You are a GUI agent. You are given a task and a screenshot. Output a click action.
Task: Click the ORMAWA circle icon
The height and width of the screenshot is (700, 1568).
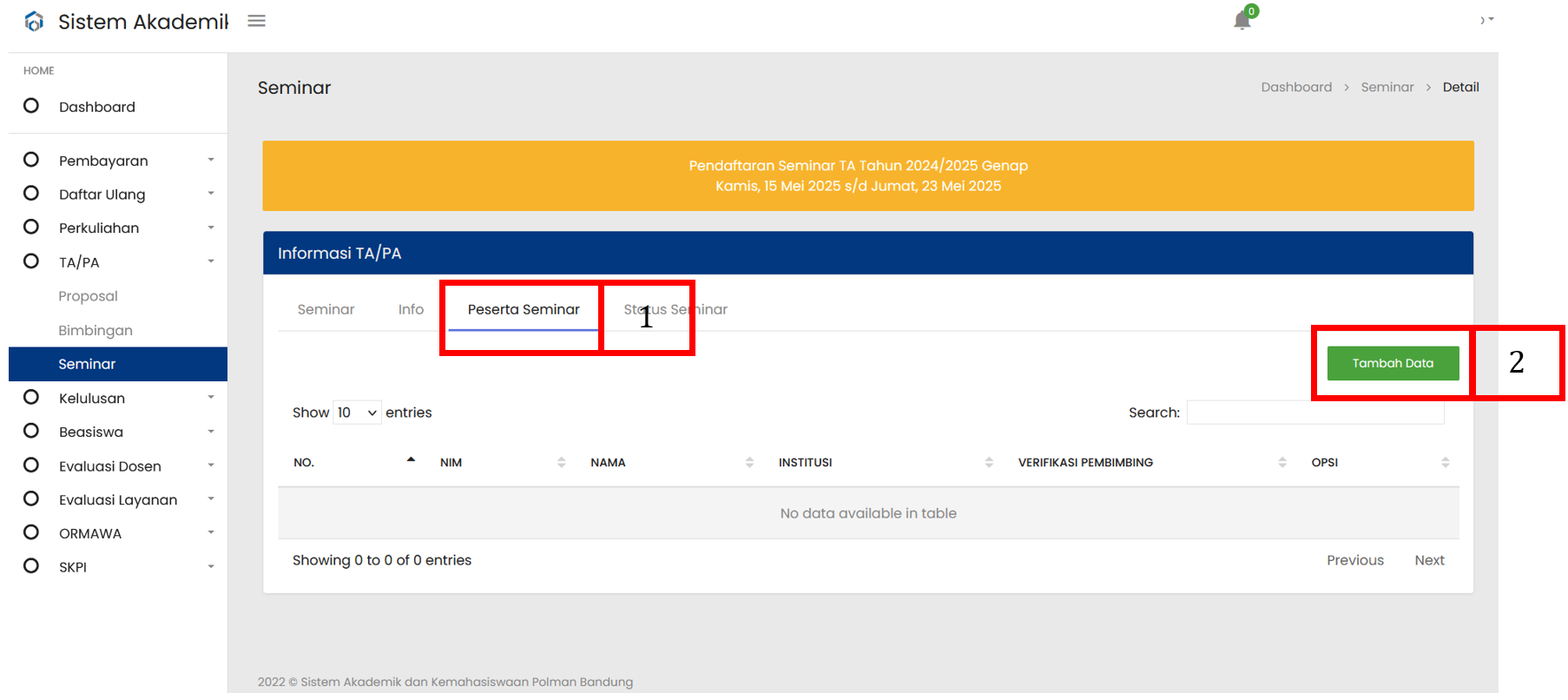pos(31,533)
